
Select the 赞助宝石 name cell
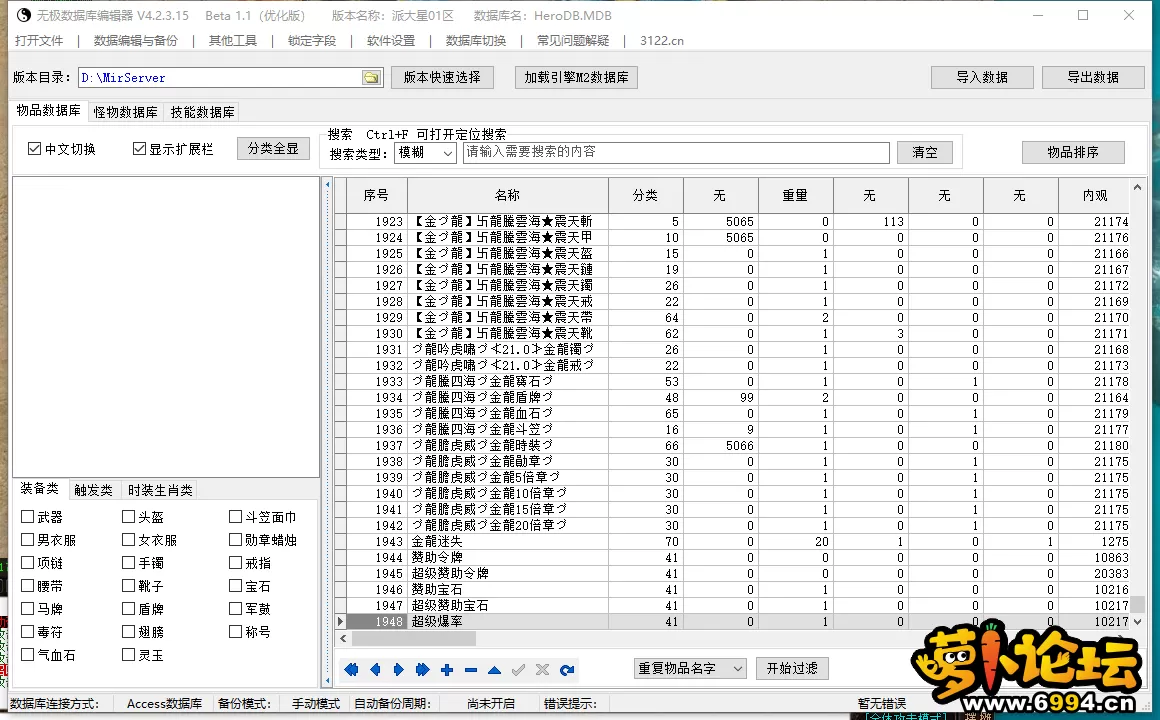point(508,590)
